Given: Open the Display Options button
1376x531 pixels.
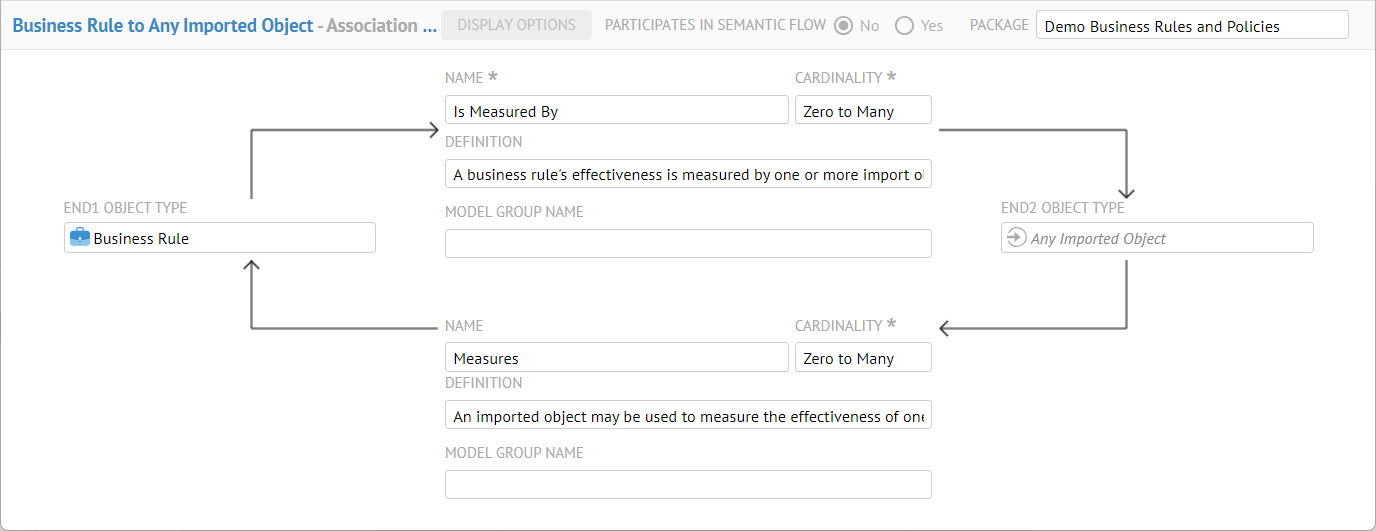Looking at the screenshot, I should (x=516, y=25).
